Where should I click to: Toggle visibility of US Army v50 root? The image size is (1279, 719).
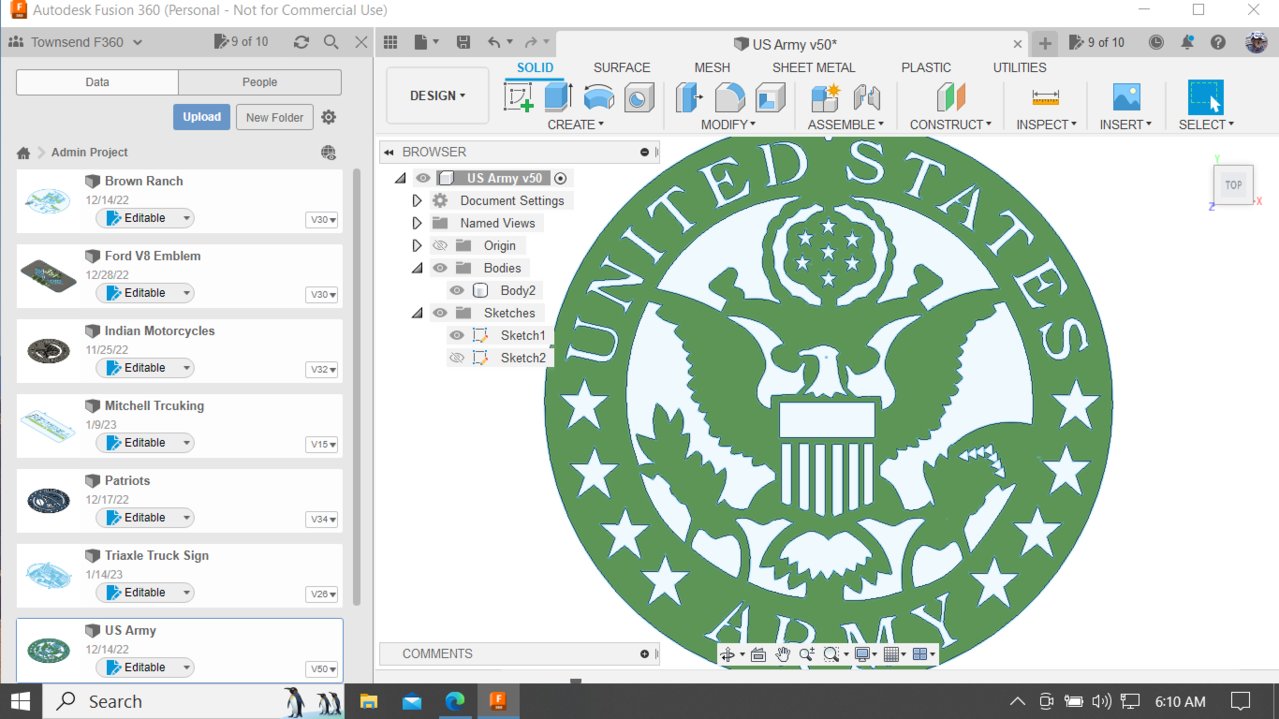pos(423,178)
